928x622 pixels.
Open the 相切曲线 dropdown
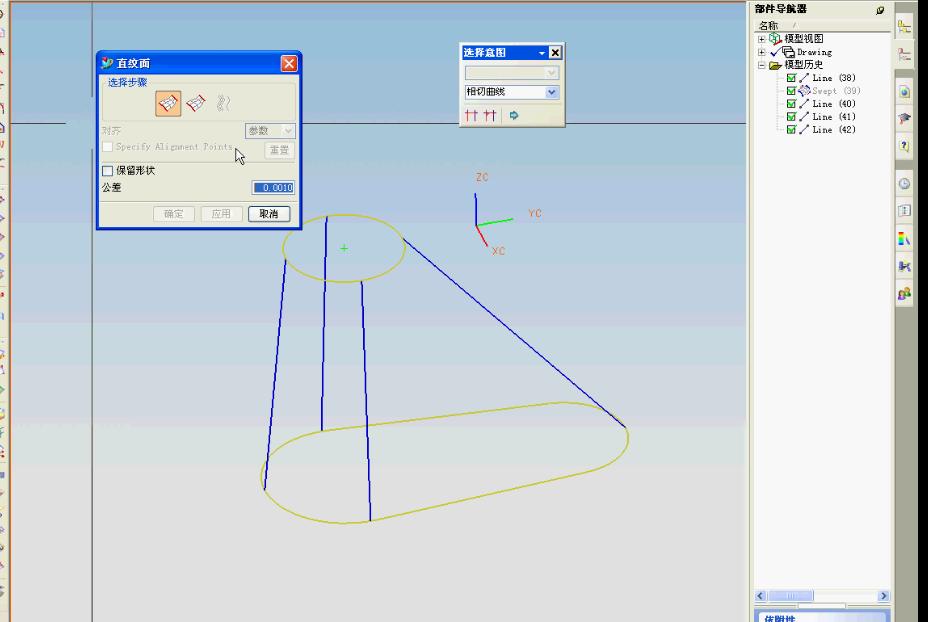coord(511,92)
